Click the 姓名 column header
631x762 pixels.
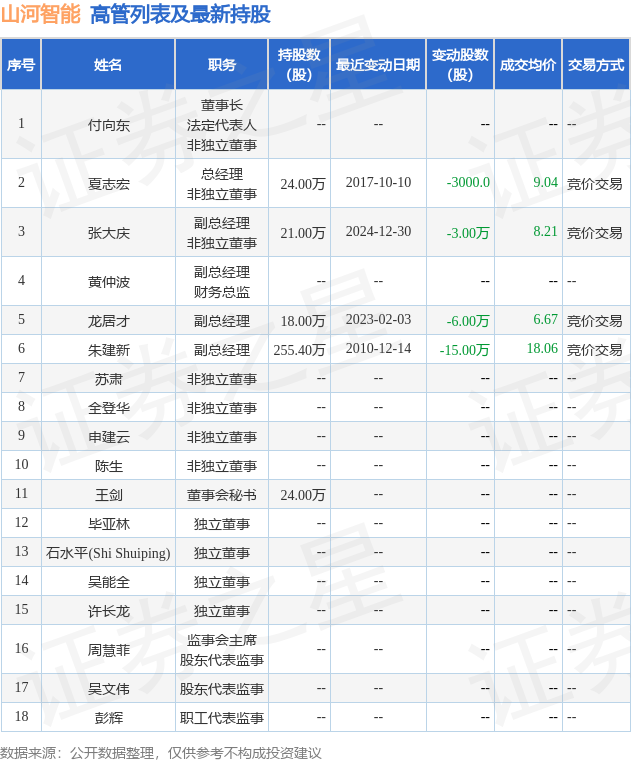(108, 65)
